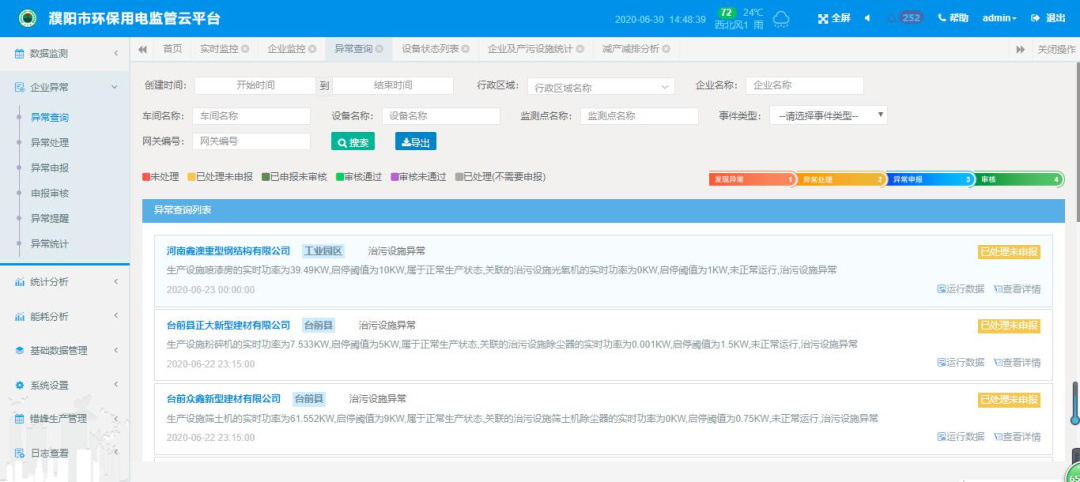Click the 网关编号 input field

(251, 141)
